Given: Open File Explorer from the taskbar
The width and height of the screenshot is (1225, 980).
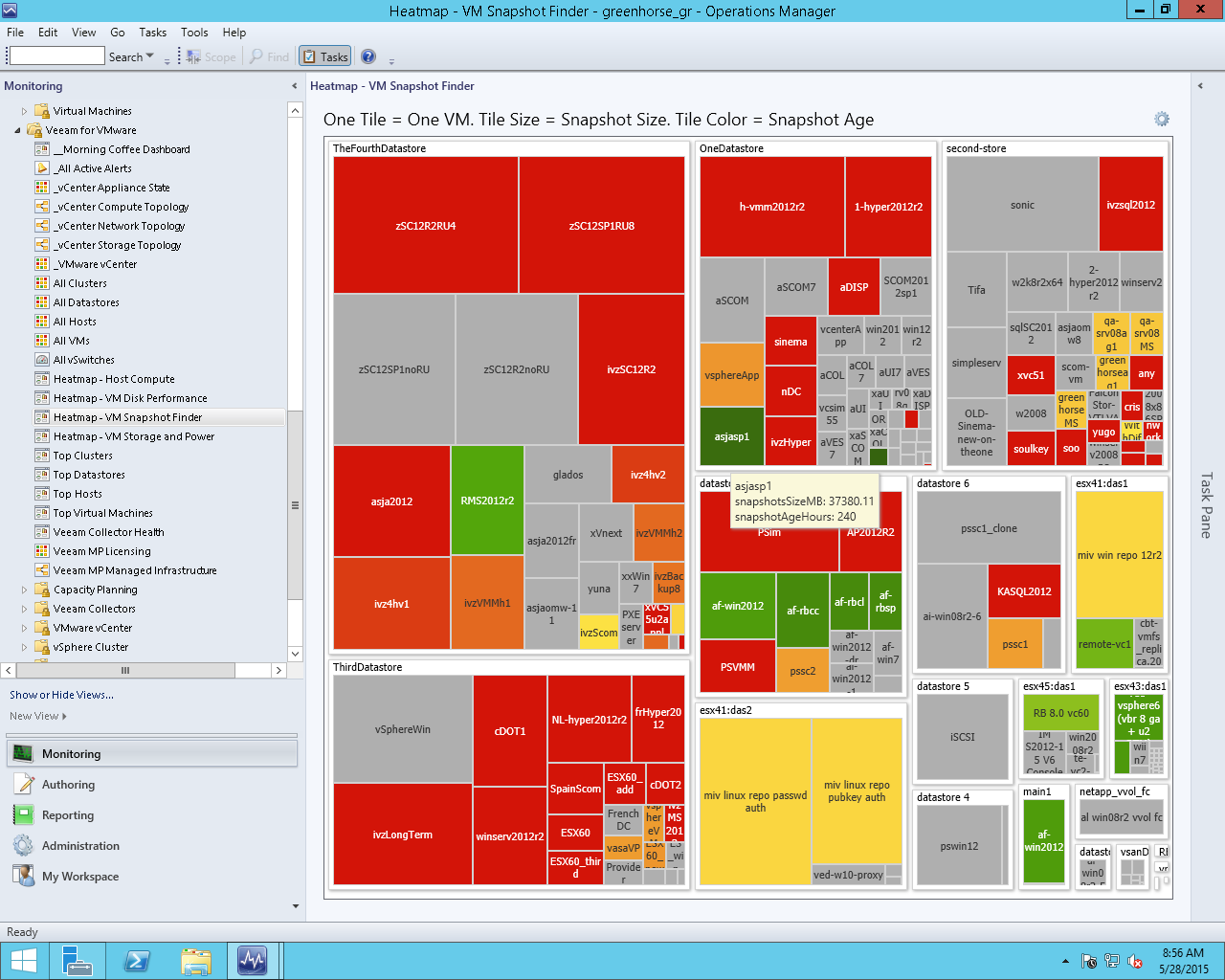Looking at the screenshot, I should point(195,961).
